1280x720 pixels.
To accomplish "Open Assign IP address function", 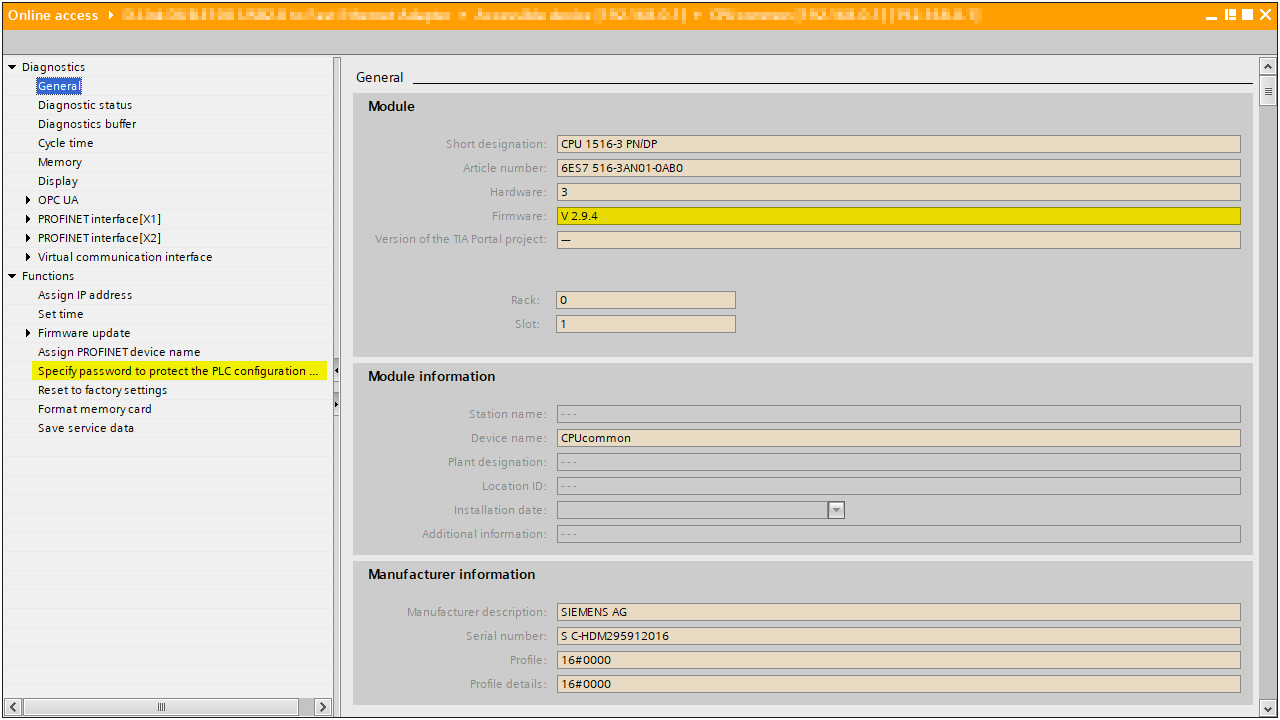I will click(85, 295).
